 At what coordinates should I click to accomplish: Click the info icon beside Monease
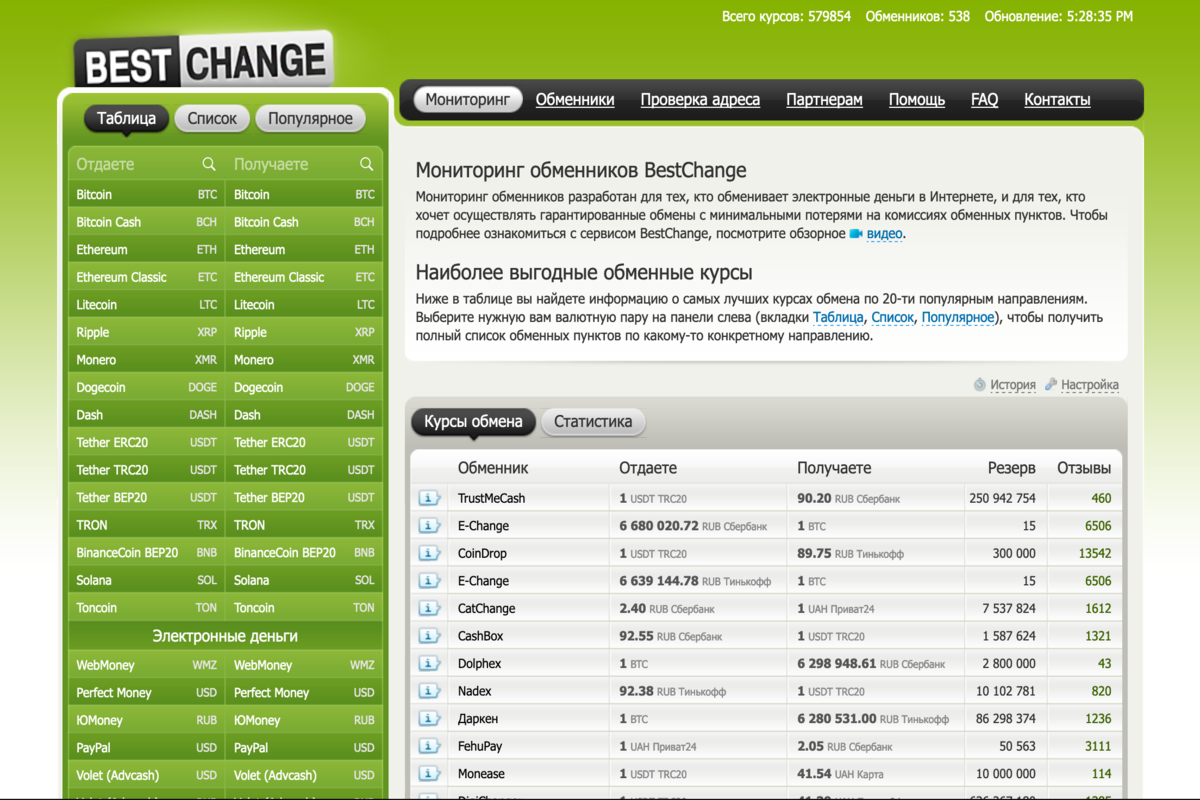(430, 774)
